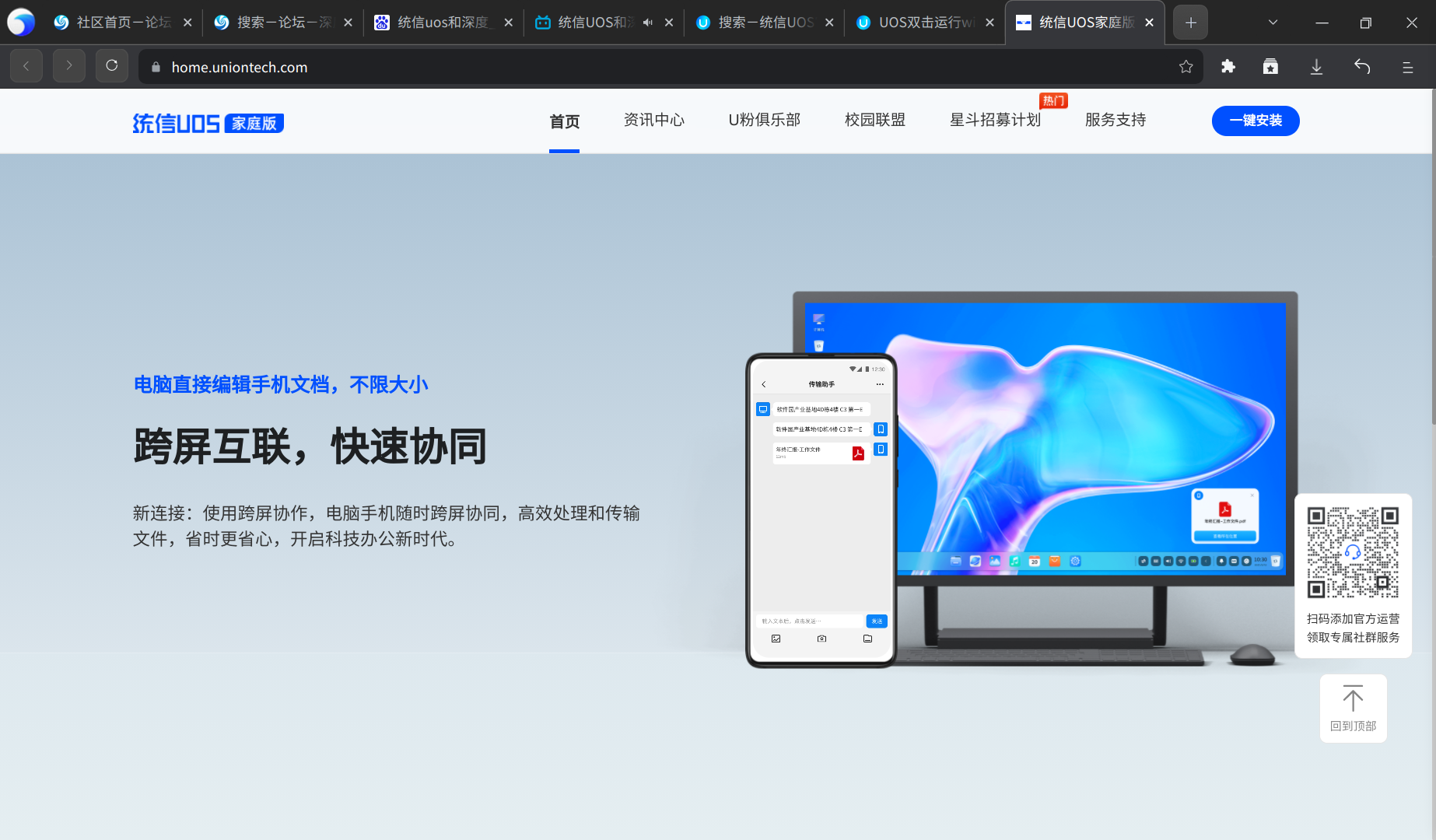Close the 搜索—论坛—深 tab
The height and width of the screenshot is (840, 1436).
click(x=348, y=23)
